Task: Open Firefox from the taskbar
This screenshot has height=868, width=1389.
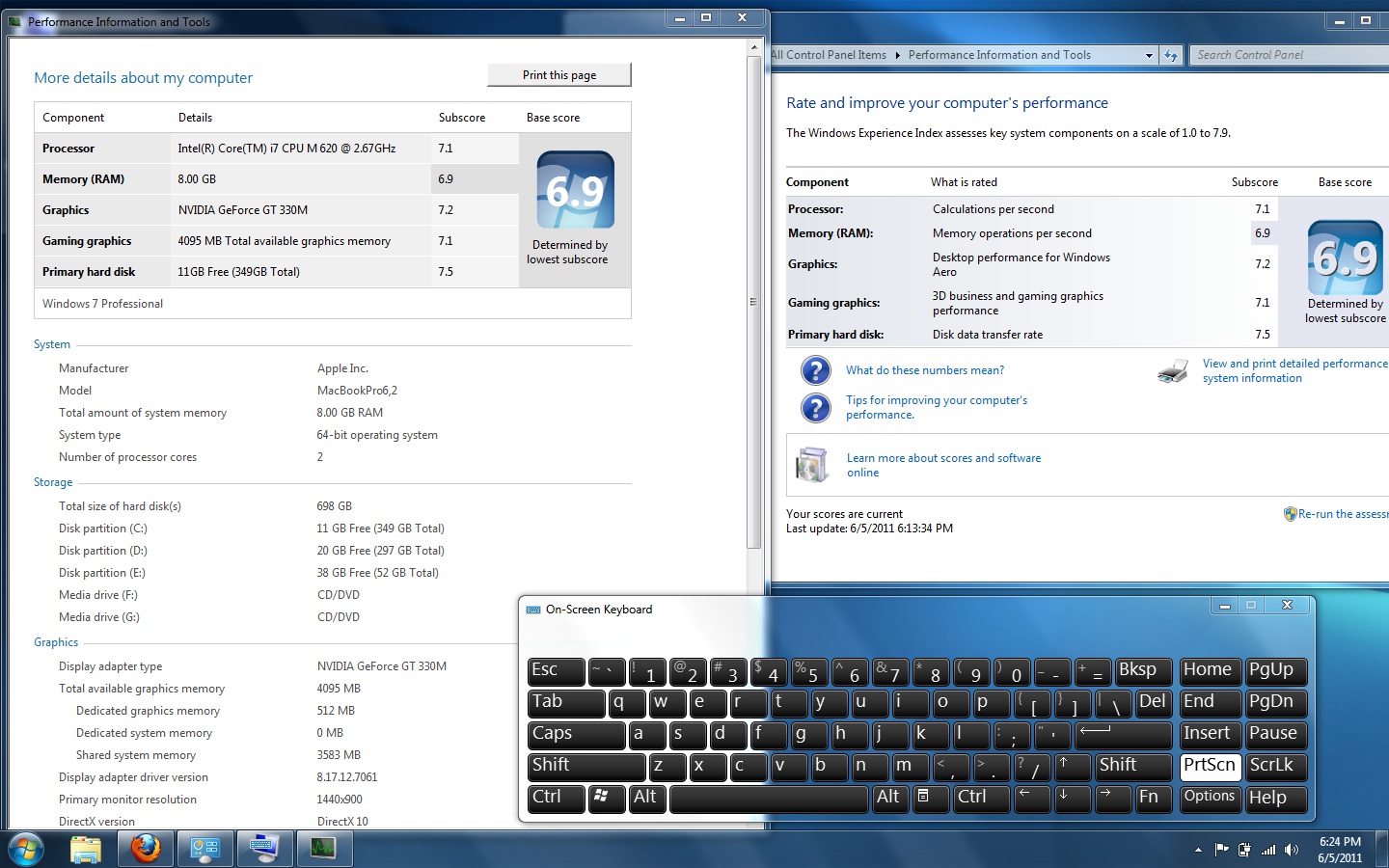Action: pyautogui.click(x=146, y=849)
